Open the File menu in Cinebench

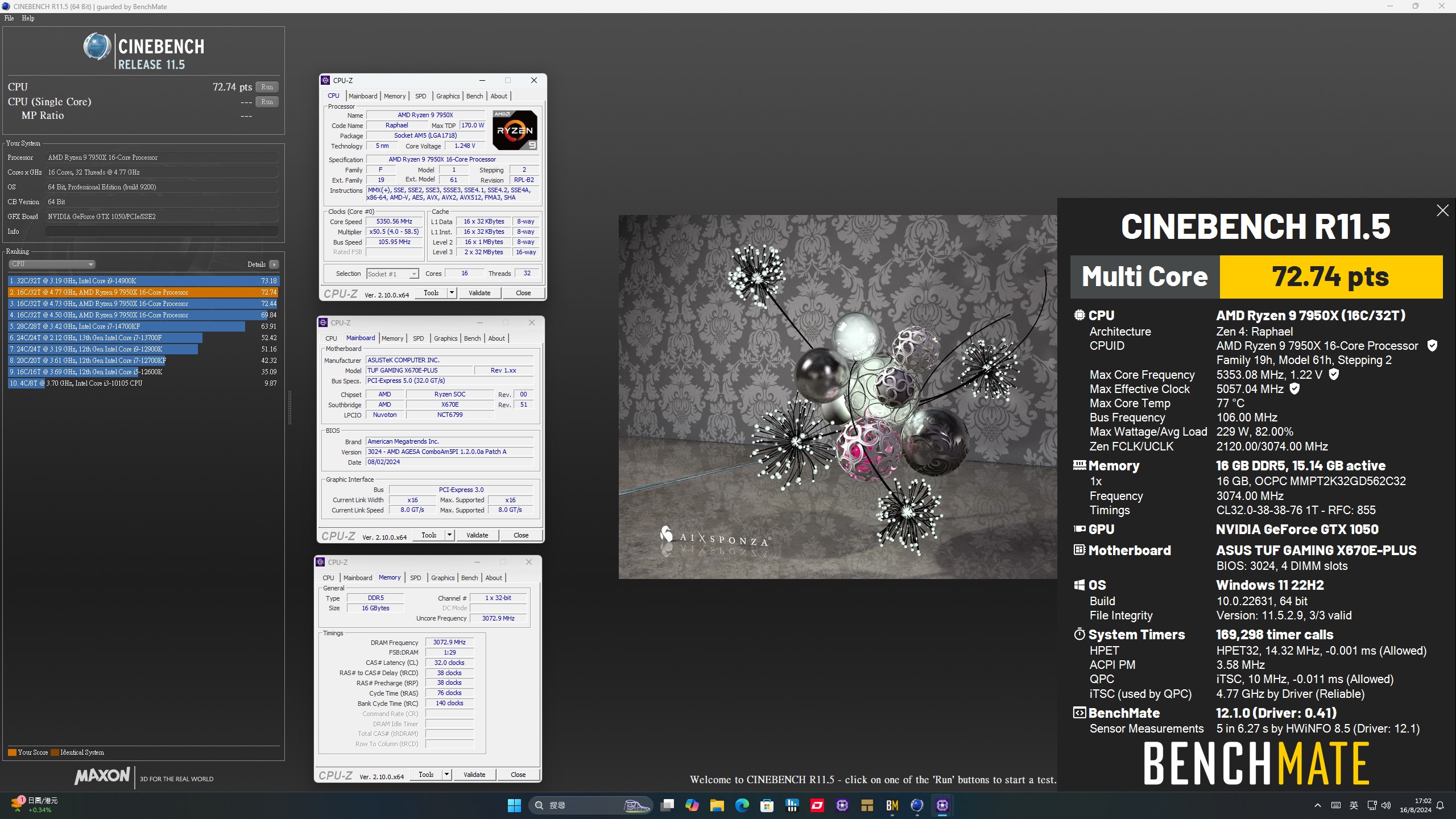9,18
